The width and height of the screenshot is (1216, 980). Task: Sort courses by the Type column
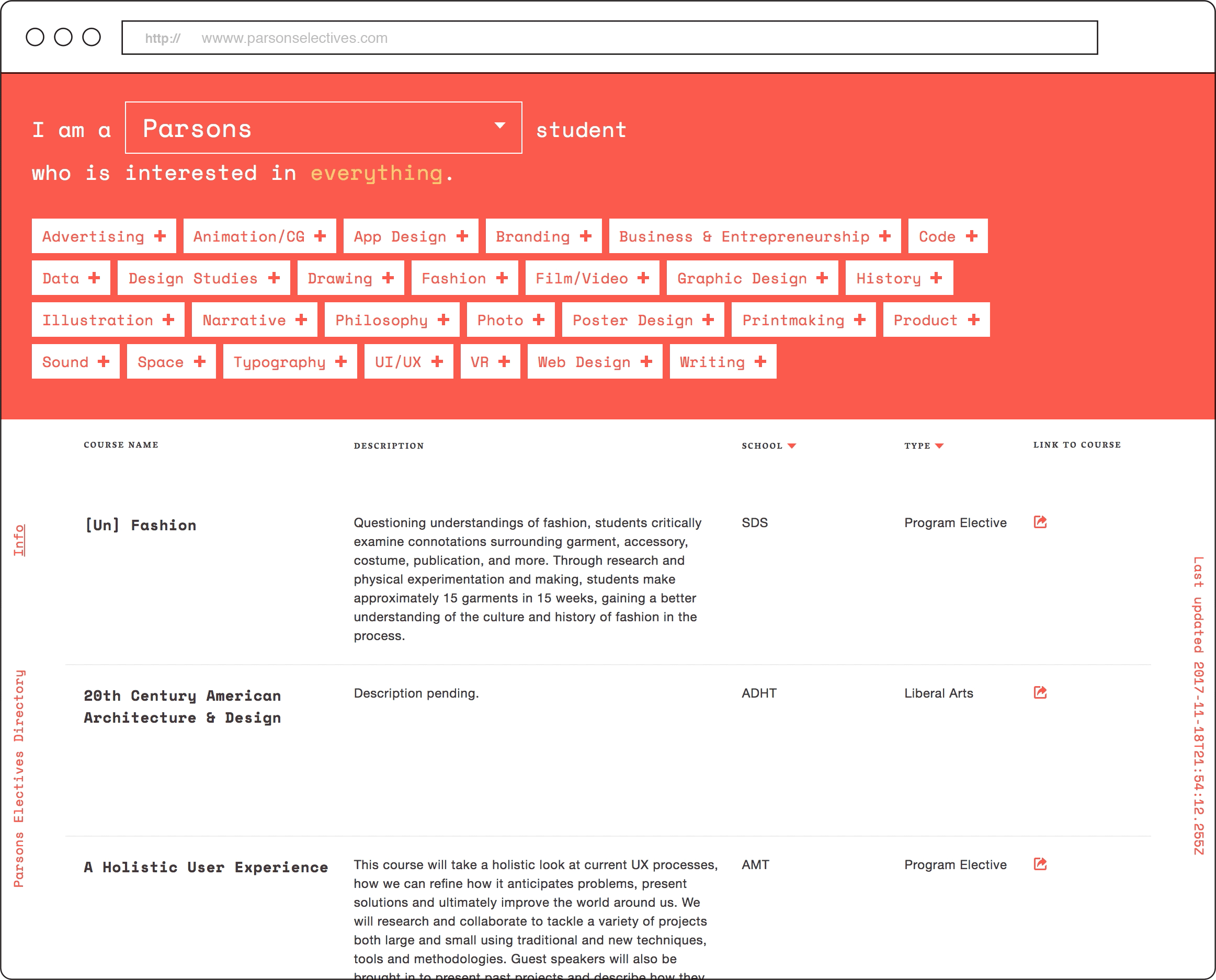point(924,446)
